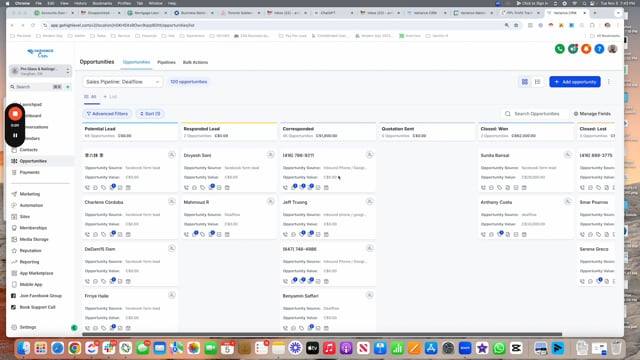This screenshot has height=360, width=640.
Task: Open Reputation in the sidebar
Action: (x=30, y=251)
